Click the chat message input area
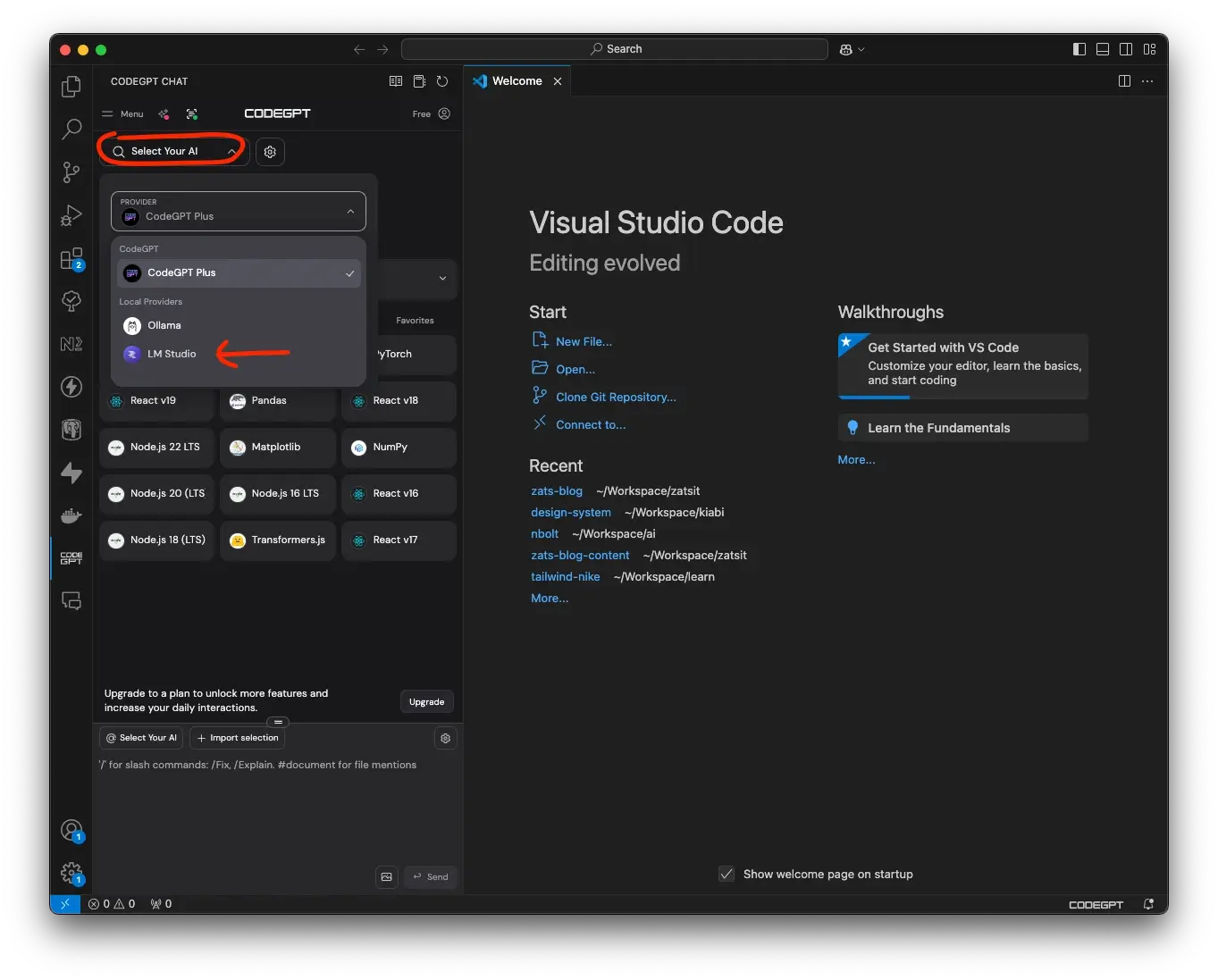Viewport: 1218px width, 980px height. [x=278, y=808]
